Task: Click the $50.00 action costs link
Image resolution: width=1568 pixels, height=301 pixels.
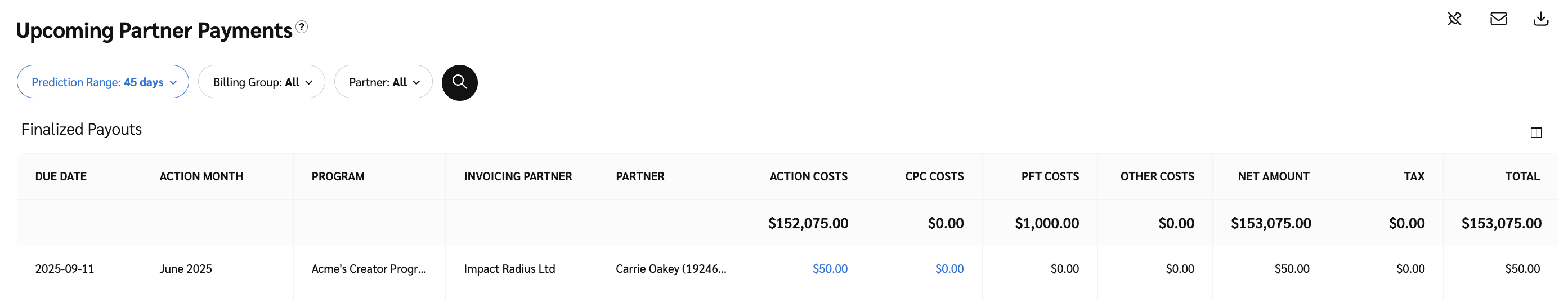Action: 830,269
